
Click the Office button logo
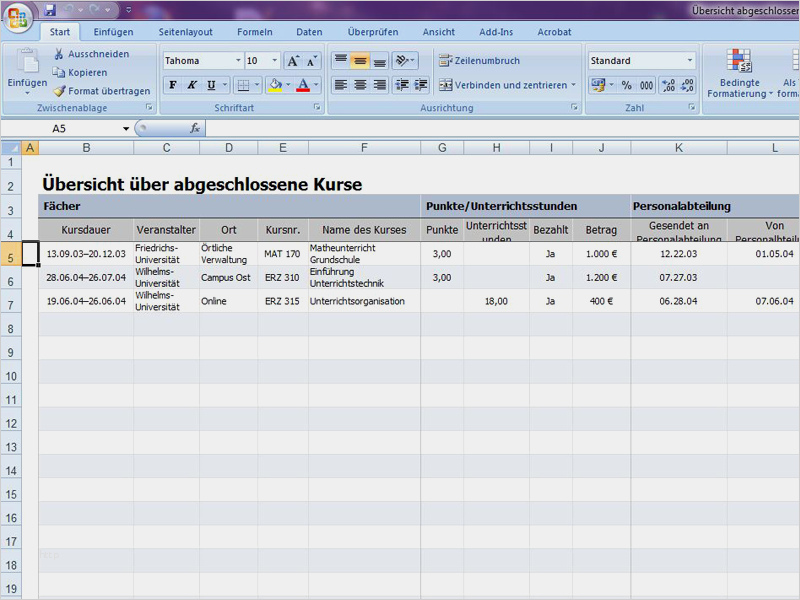click(x=17, y=17)
